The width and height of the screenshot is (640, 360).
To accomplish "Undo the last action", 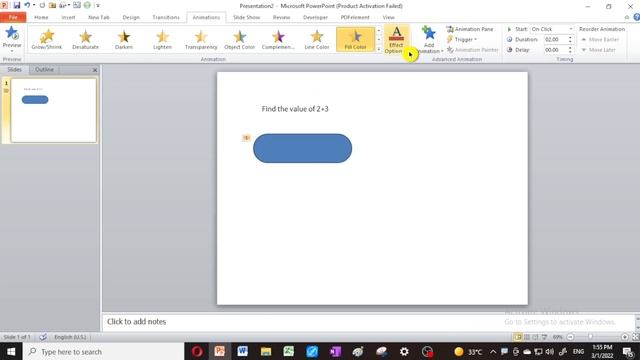I will coord(27,5).
